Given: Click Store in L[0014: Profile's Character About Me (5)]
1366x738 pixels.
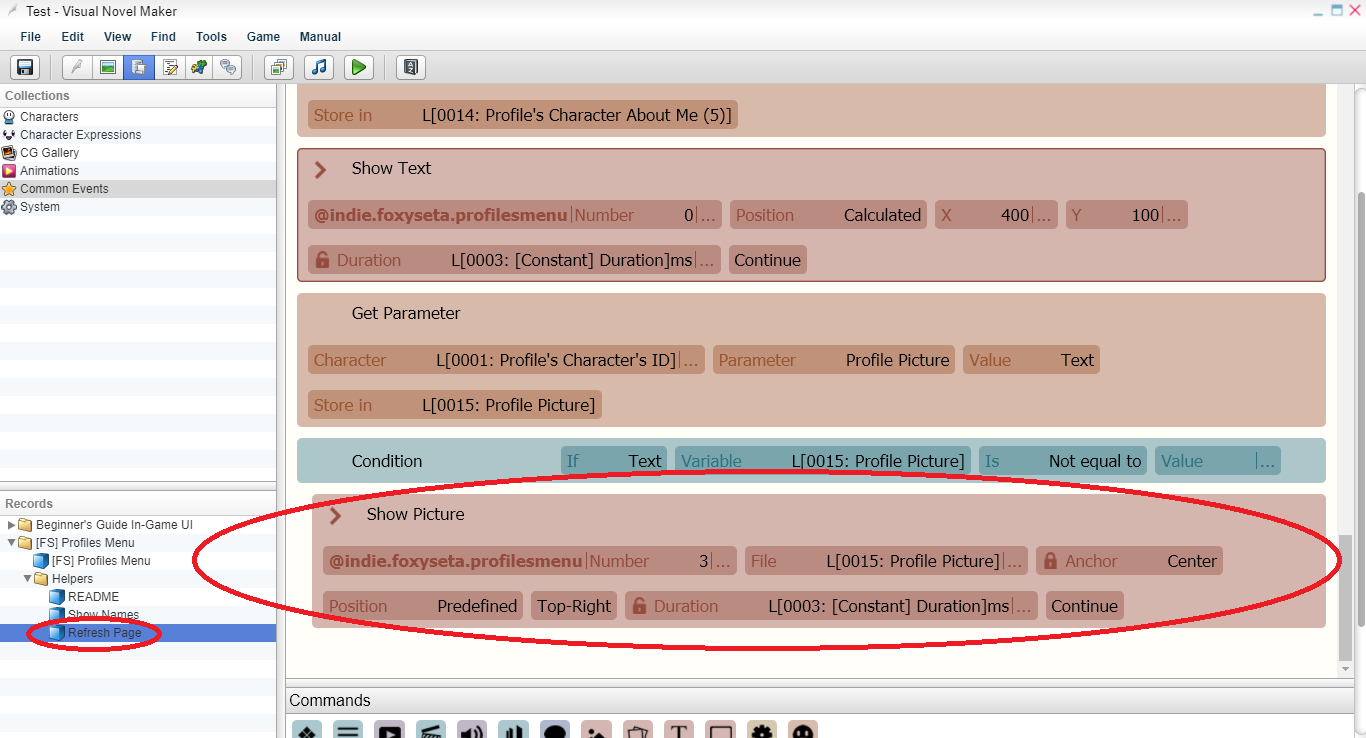Looking at the screenshot, I should tap(522, 115).
